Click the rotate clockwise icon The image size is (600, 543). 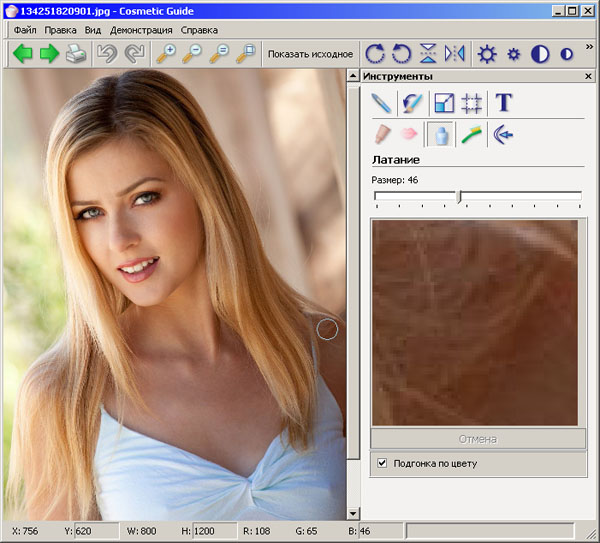375,54
